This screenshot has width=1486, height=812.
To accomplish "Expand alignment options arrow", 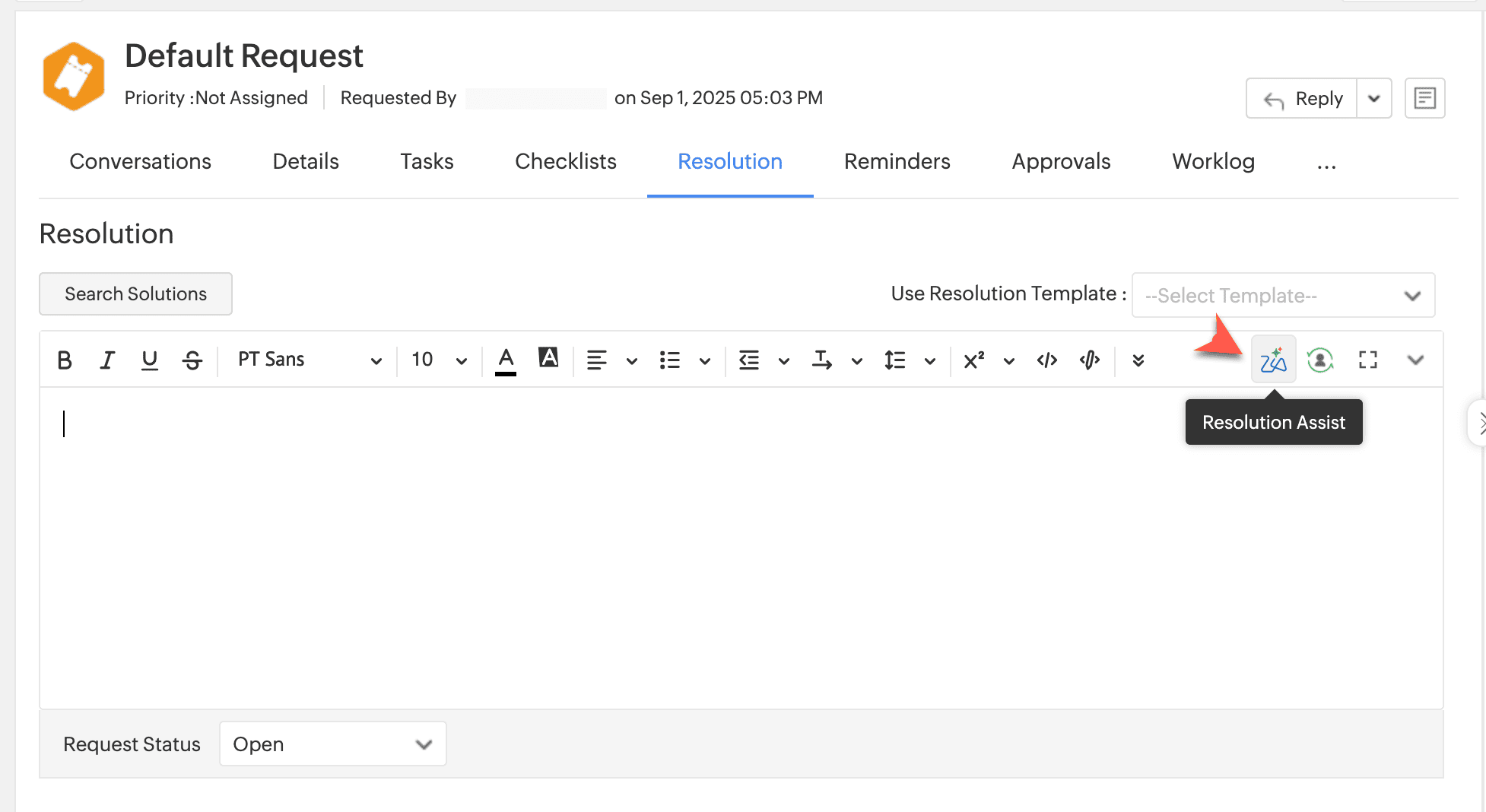I will [x=632, y=361].
